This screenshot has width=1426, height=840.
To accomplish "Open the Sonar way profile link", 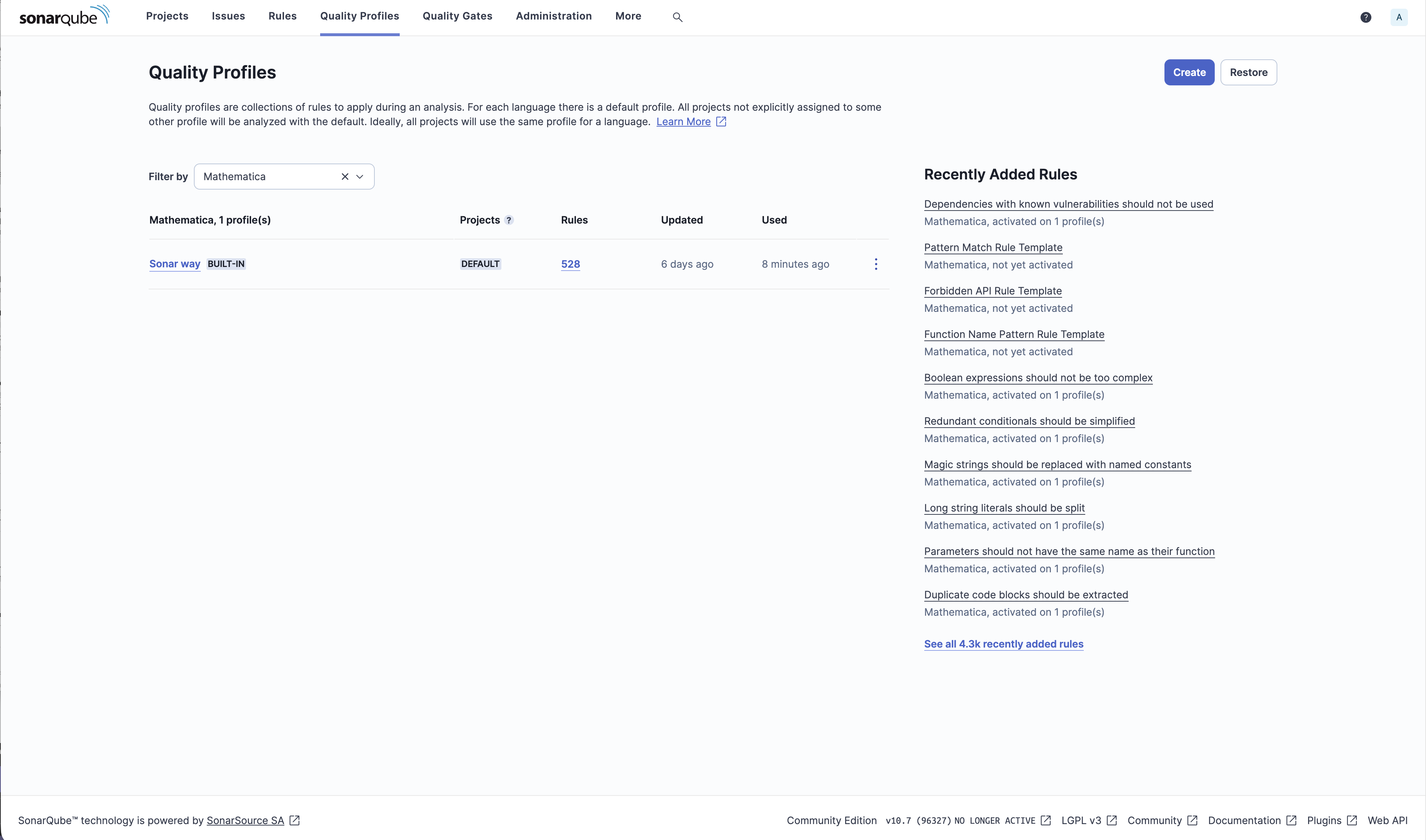I will coord(174,264).
